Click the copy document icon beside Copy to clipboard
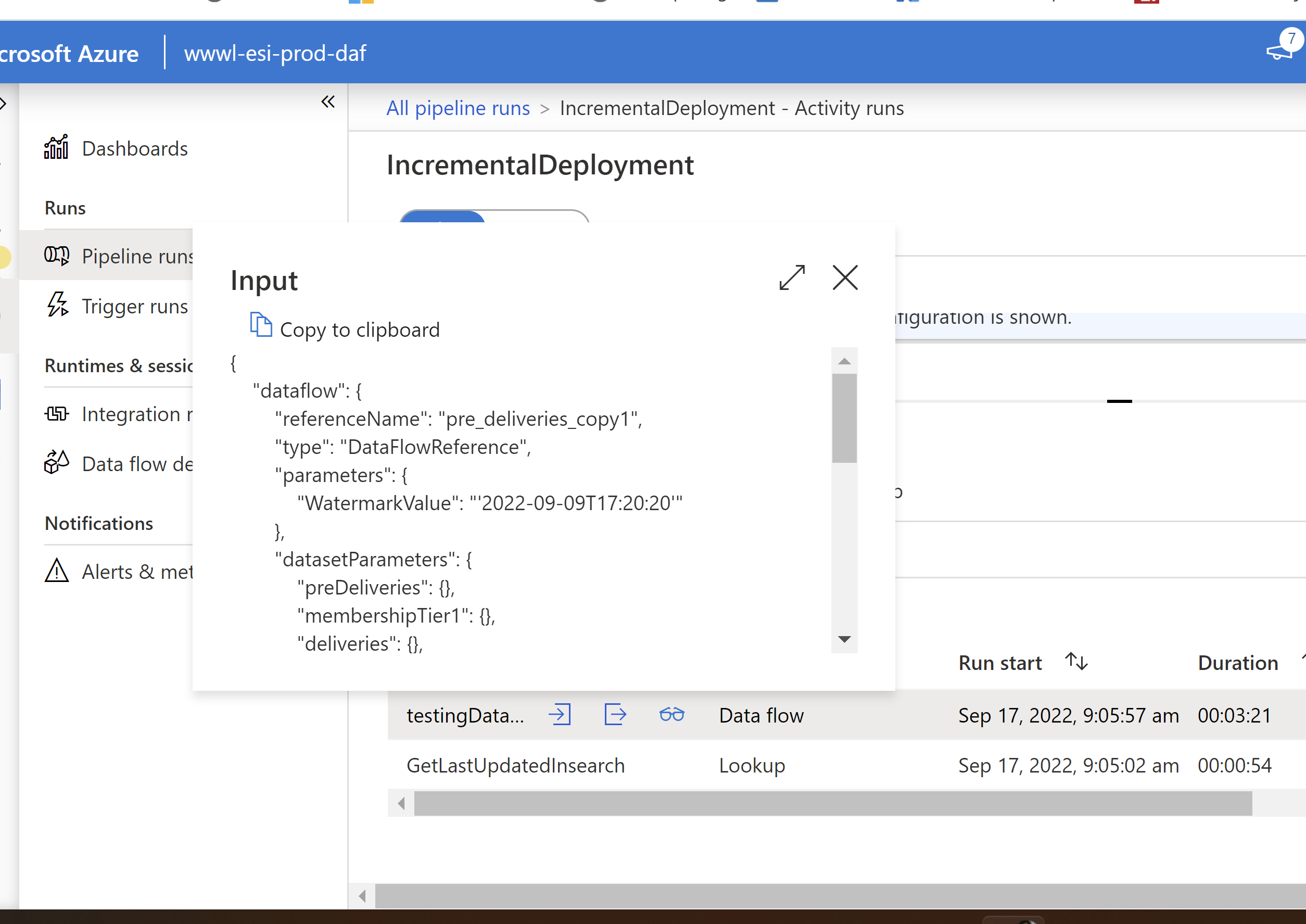Viewport: 1306px width, 924px height. 261,325
